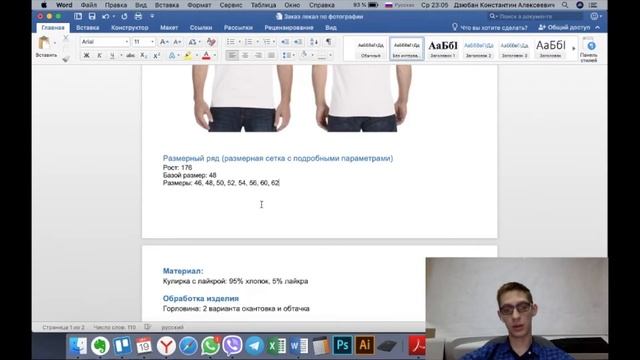The height and width of the screenshot is (360, 640).
Task: Open the Формат menu in menu bar
Action: click(x=199, y=5)
